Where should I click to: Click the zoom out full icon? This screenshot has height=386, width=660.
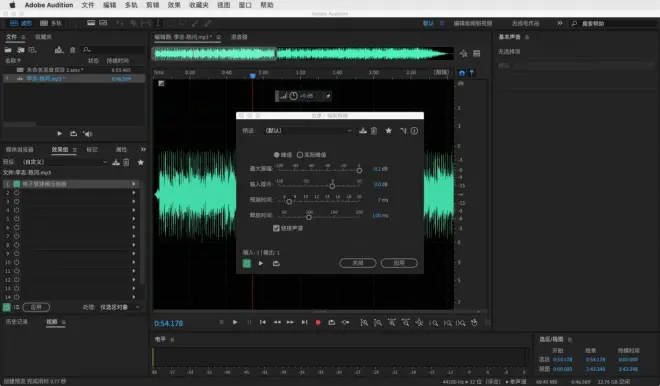click(419, 323)
